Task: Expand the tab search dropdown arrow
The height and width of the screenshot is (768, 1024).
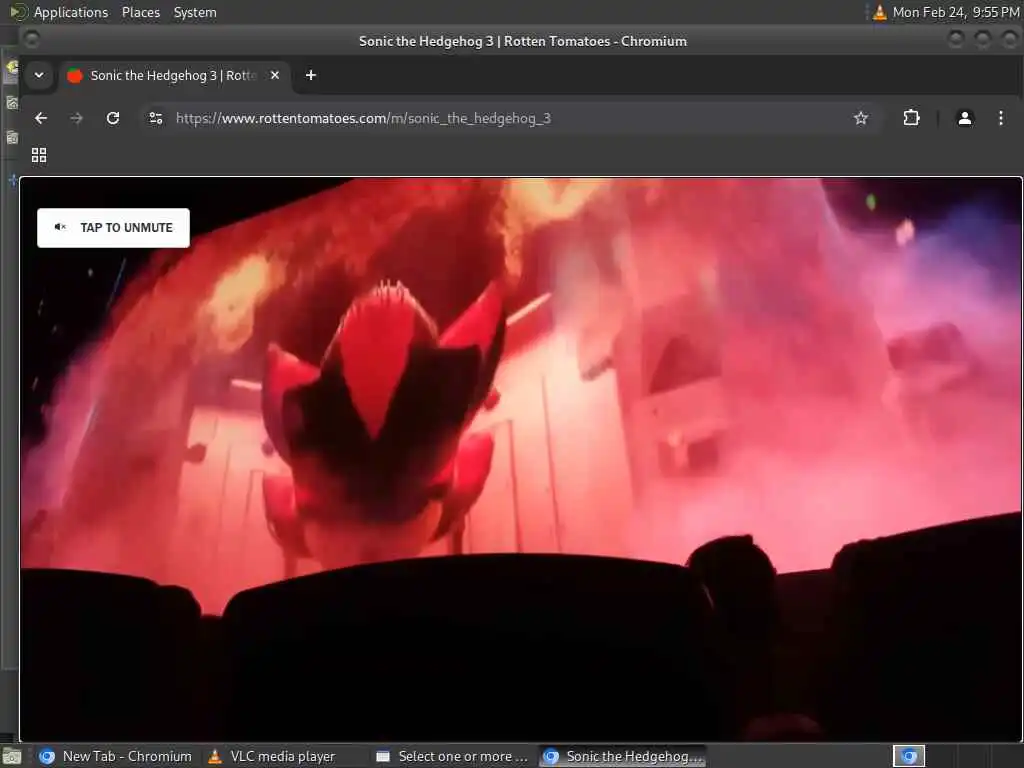Action: click(x=39, y=76)
